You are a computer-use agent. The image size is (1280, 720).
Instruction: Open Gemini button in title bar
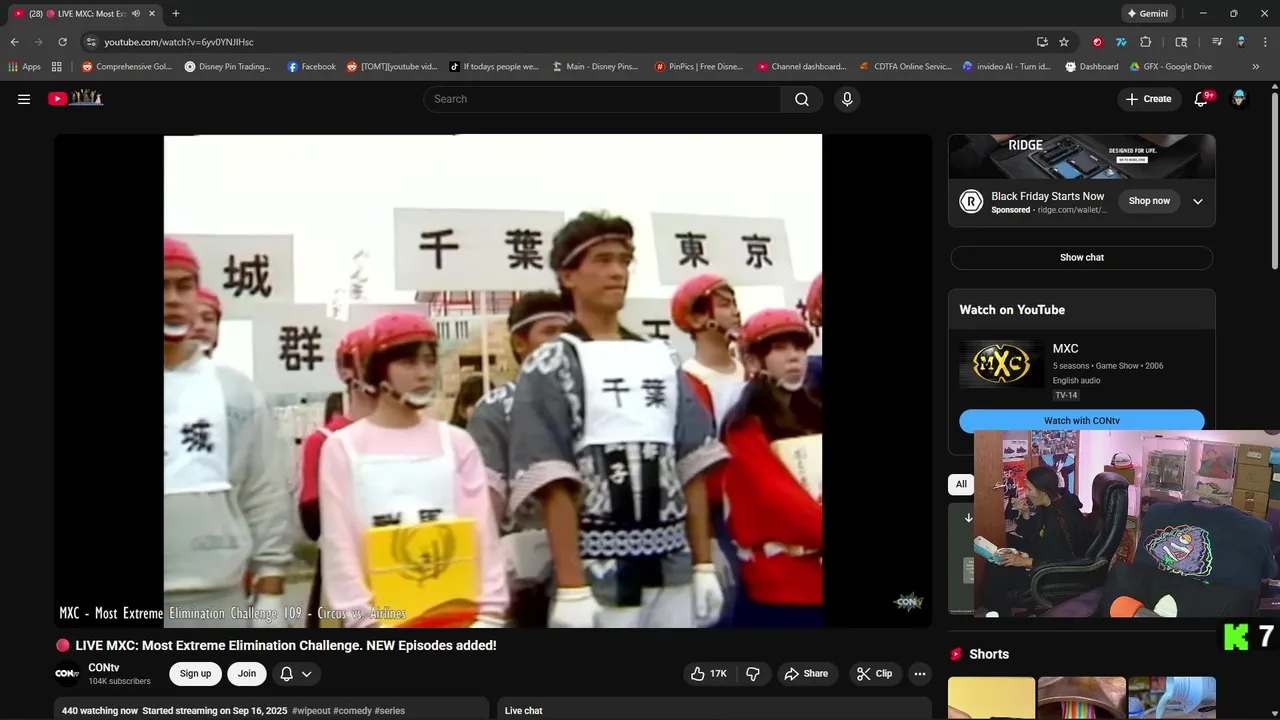tap(1147, 14)
